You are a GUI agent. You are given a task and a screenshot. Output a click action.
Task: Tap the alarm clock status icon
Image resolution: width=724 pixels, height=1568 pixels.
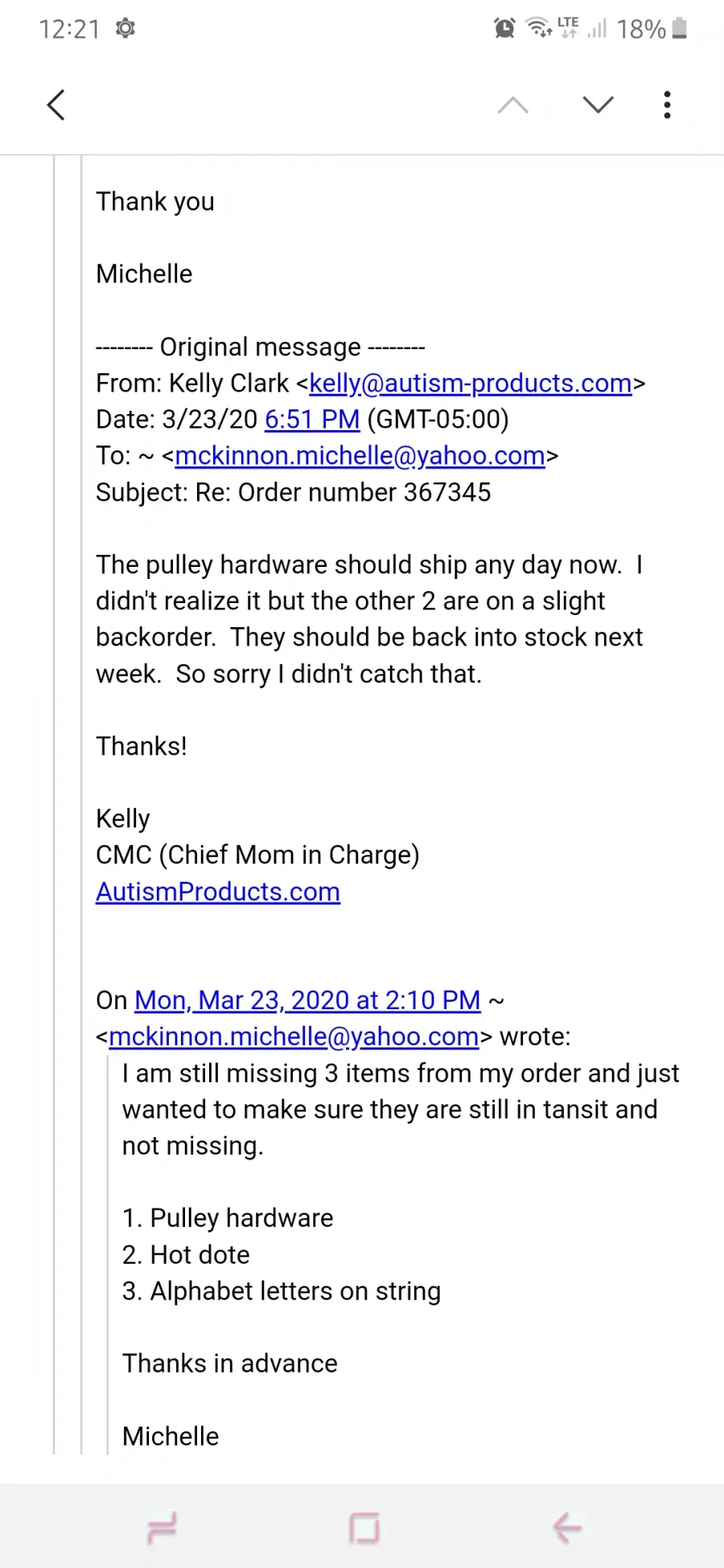coord(504,29)
